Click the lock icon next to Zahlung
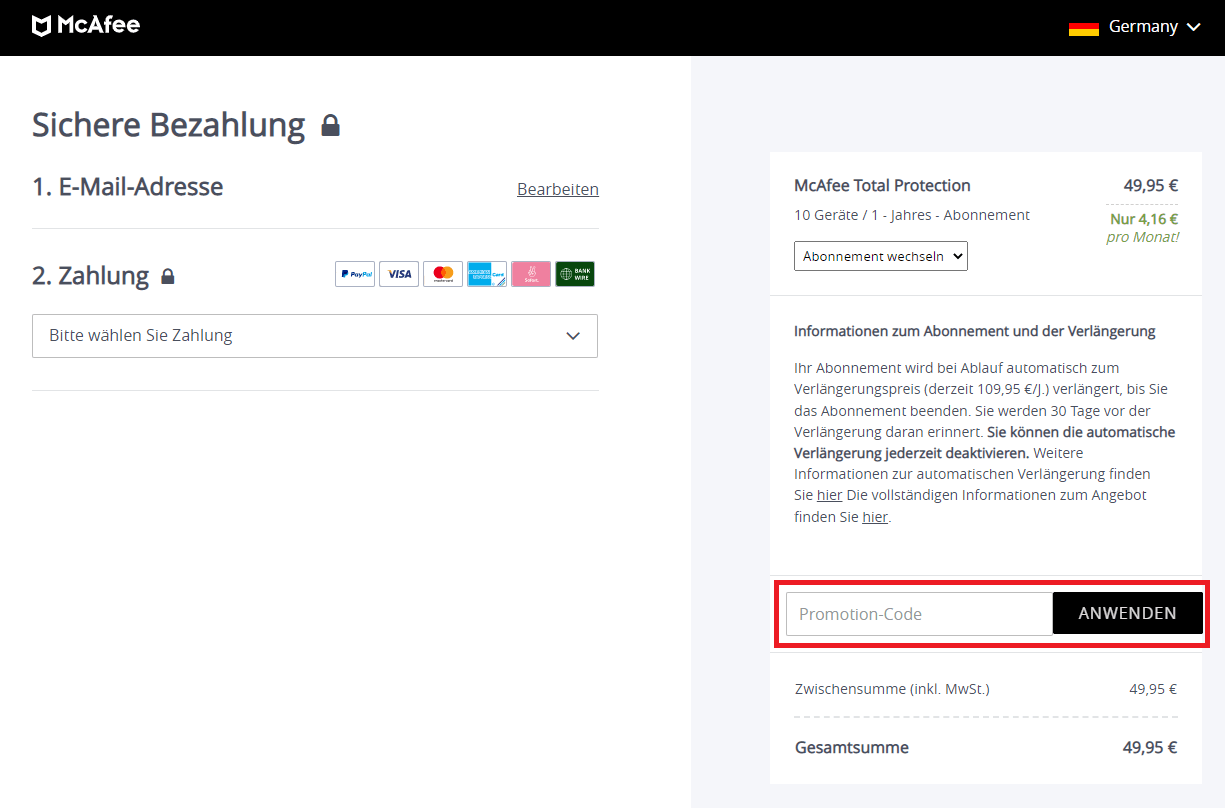The image size is (1225, 808). [168, 276]
